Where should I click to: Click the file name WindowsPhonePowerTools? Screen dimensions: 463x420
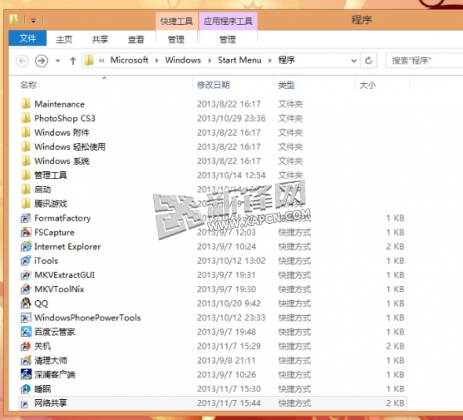pyautogui.click(x=88, y=318)
